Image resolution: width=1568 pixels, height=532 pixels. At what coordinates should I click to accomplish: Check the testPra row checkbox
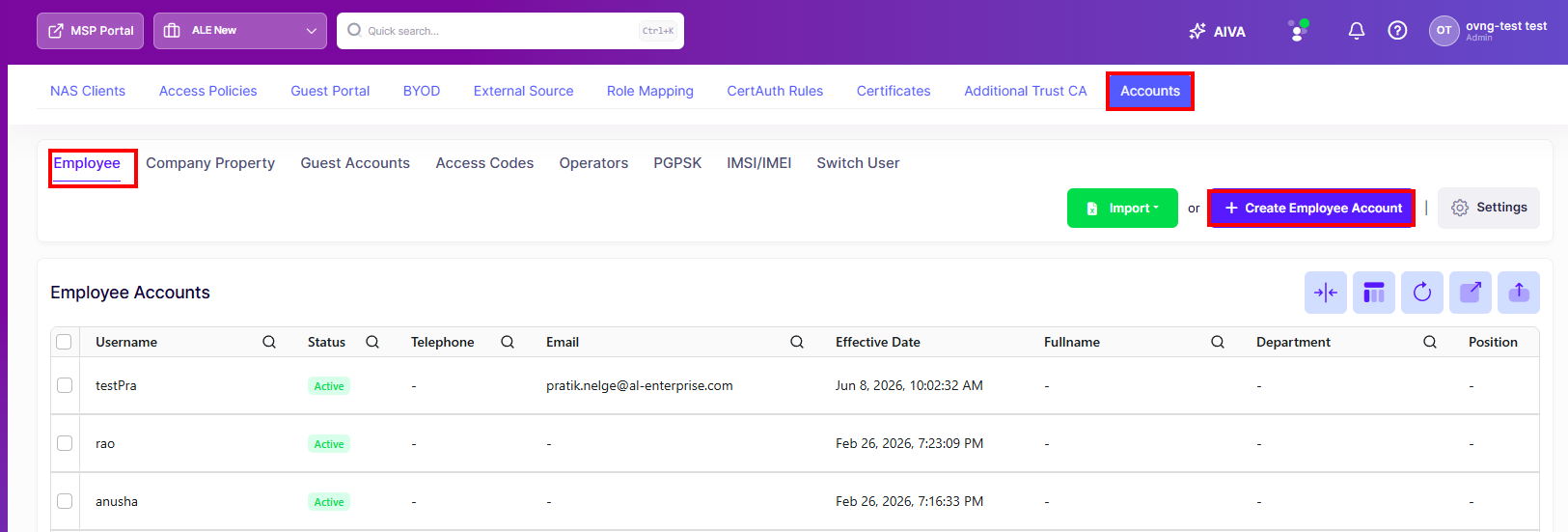(x=65, y=385)
